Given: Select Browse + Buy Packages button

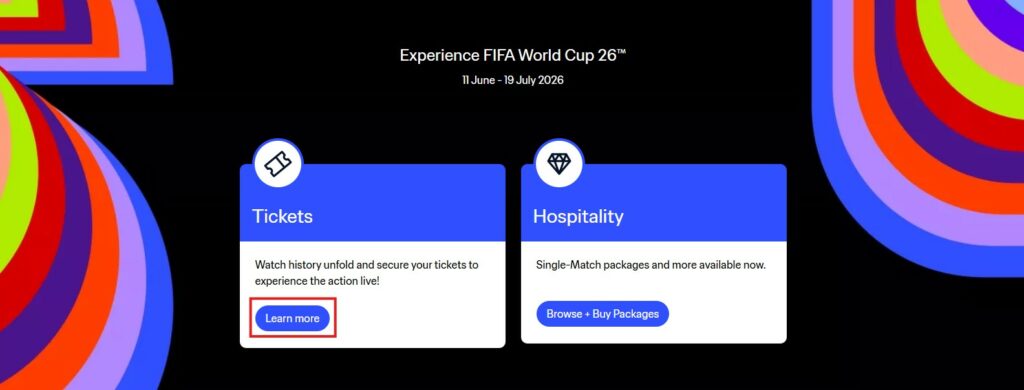Looking at the screenshot, I should pos(603,314).
